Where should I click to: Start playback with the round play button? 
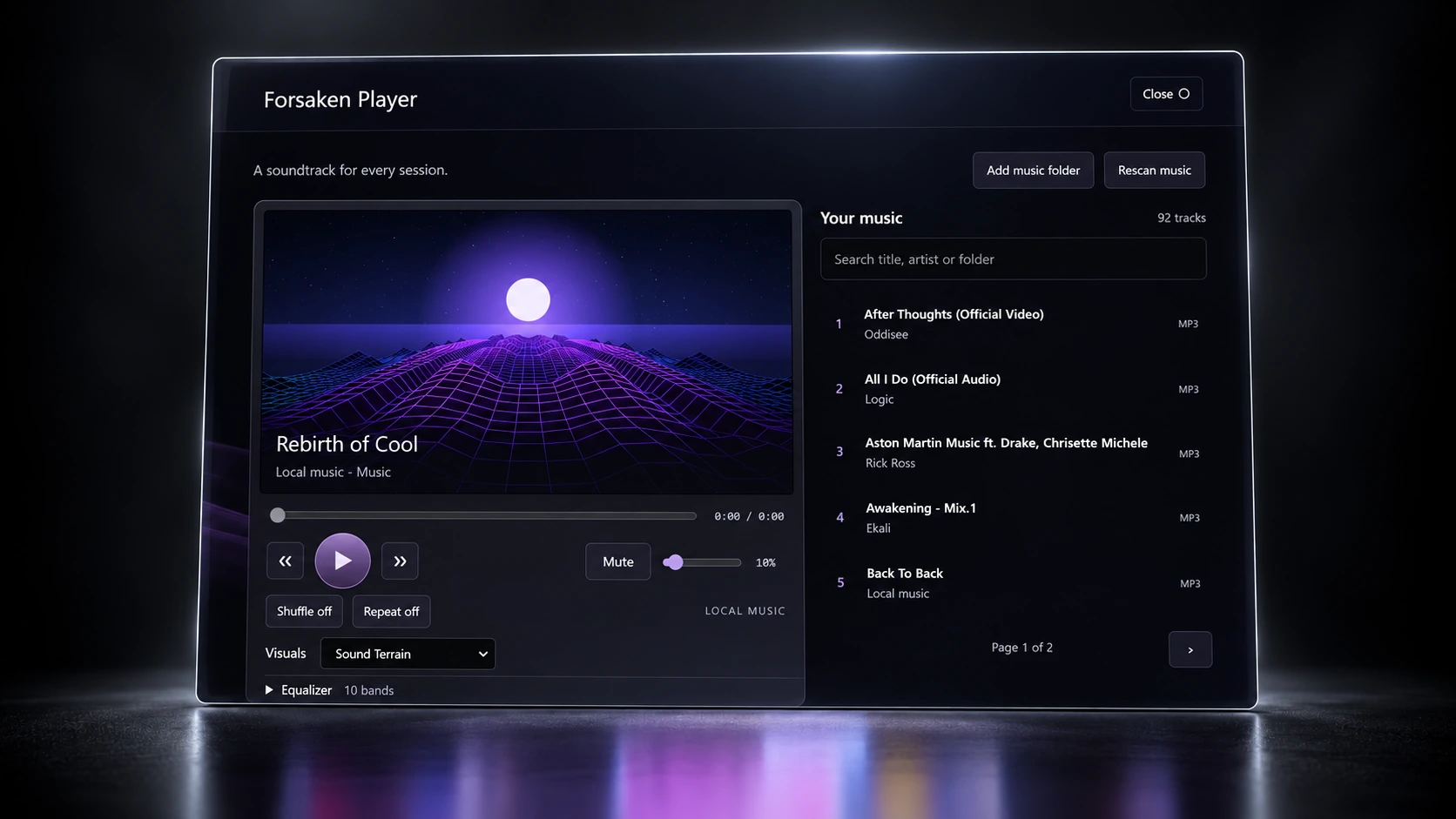pyautogui.click(x=342, y=561)
